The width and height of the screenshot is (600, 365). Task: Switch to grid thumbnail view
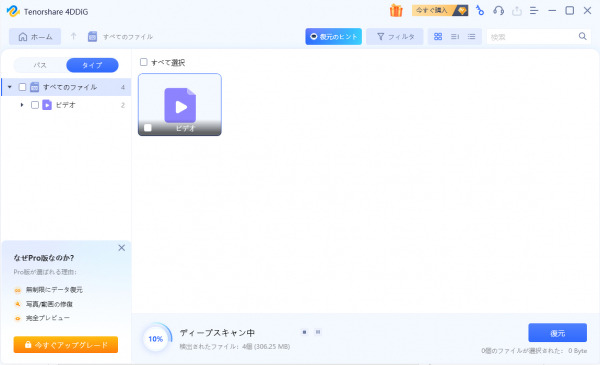(438, 36)
